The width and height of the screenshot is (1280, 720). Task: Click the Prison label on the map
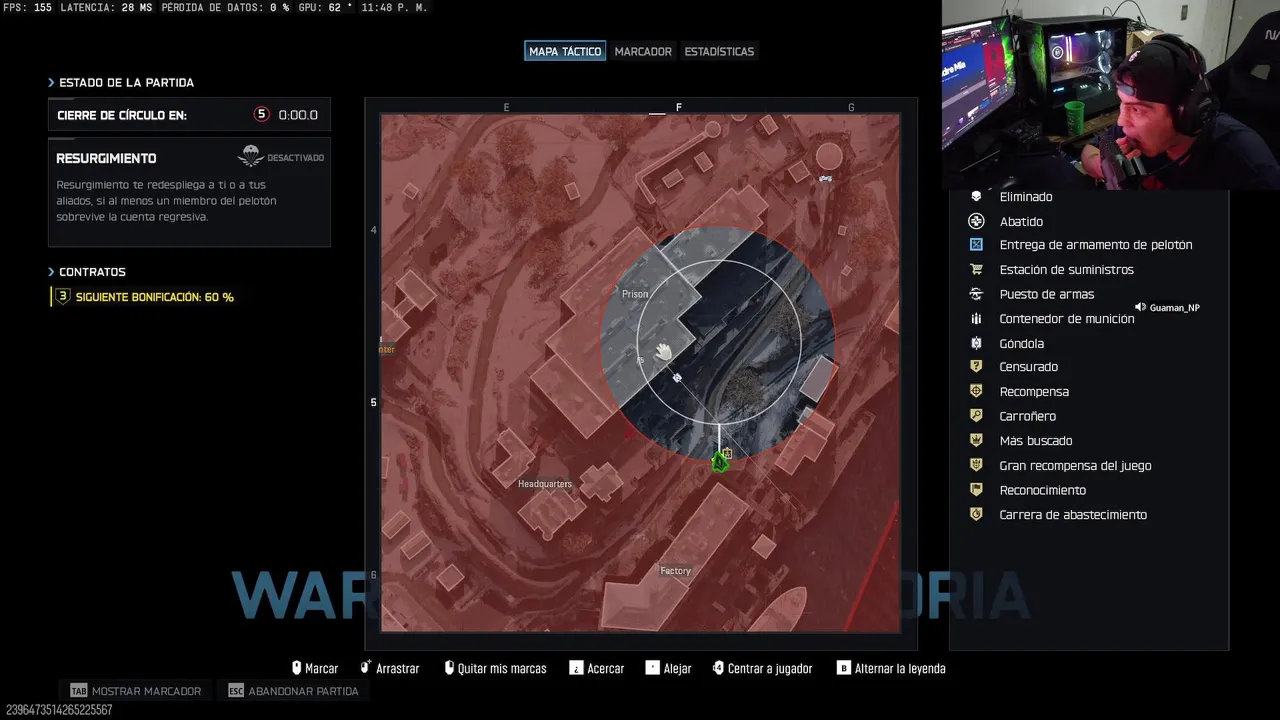(635, 294)
